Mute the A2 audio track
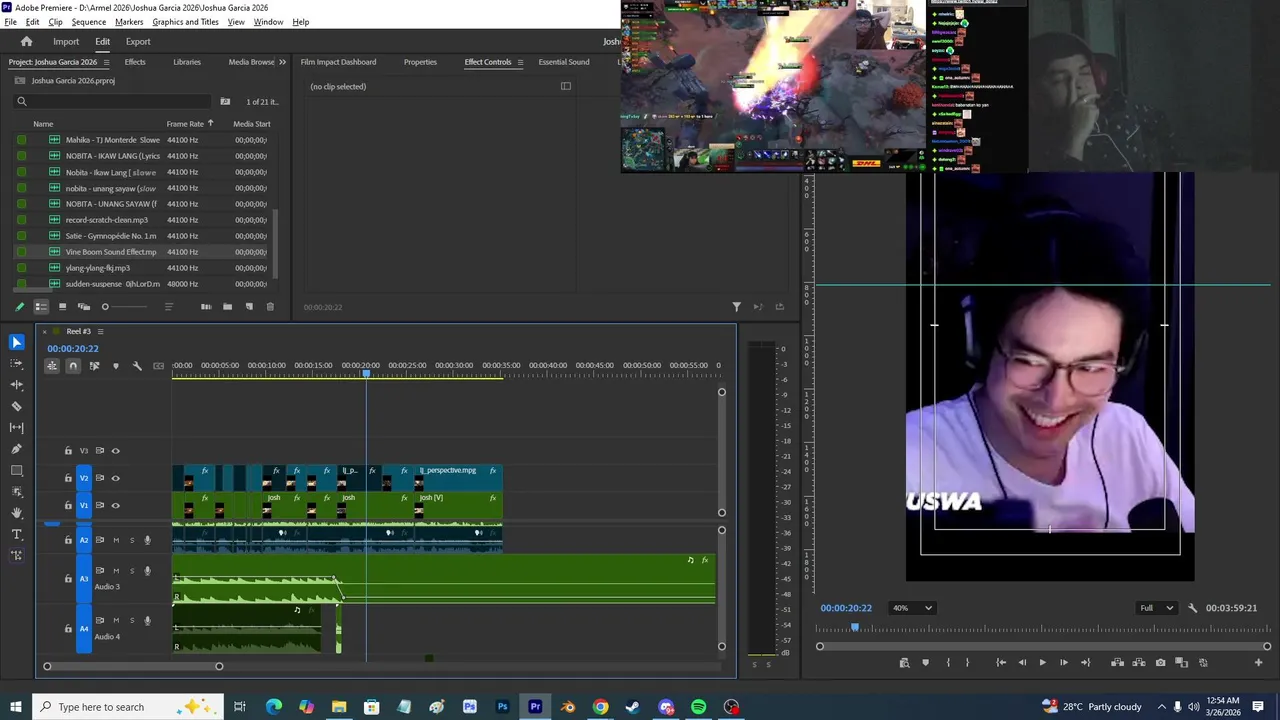 [115, 540]
